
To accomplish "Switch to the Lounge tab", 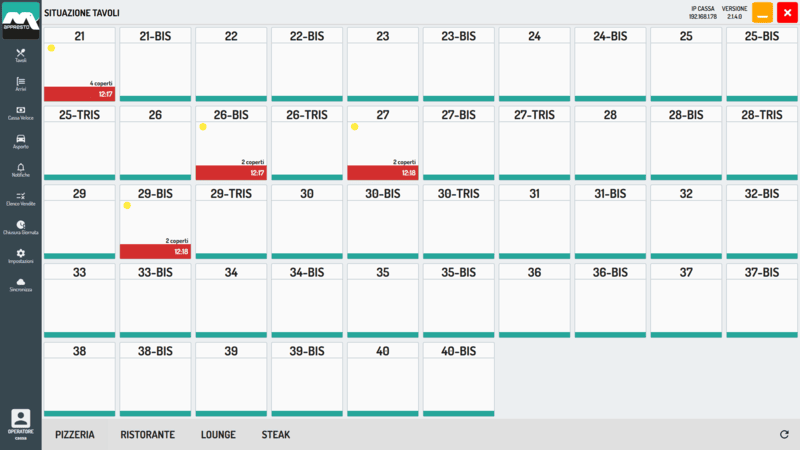I will (218, 435).
